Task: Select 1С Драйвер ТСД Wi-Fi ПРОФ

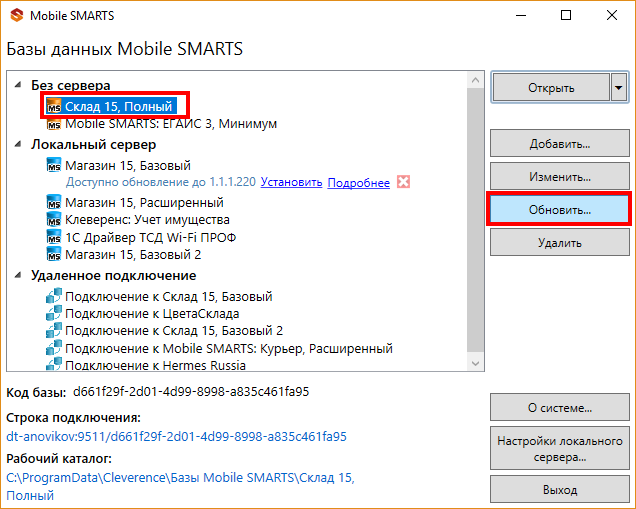Action: tap(150, 237)
